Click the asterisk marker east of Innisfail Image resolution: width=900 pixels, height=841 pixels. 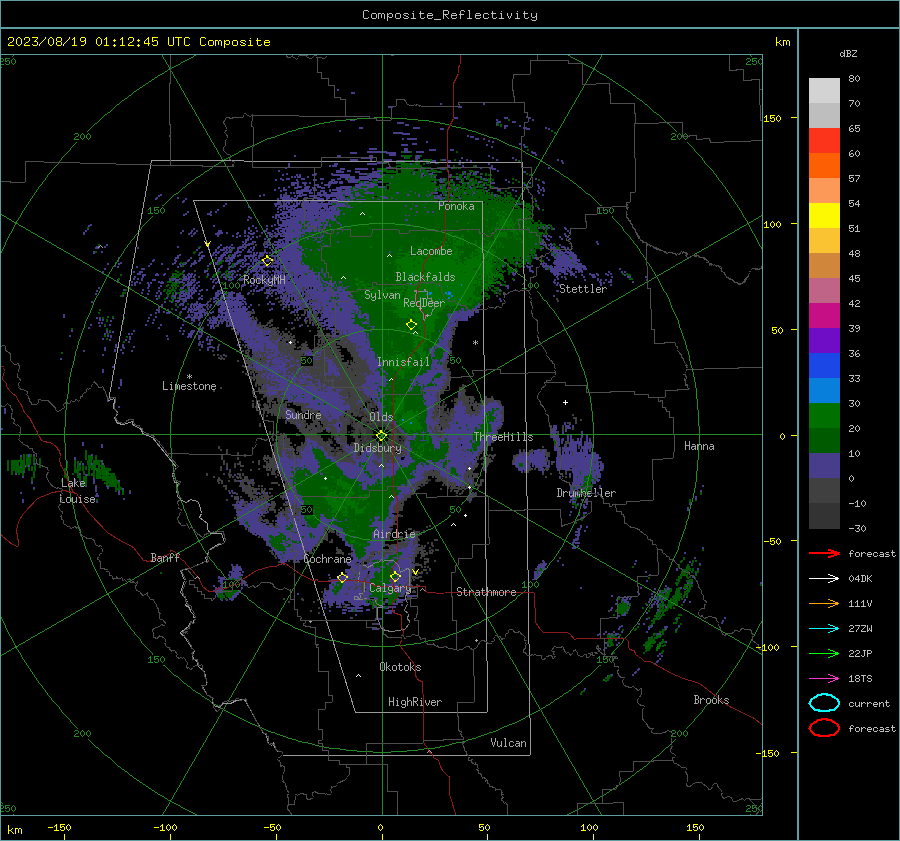475,343
